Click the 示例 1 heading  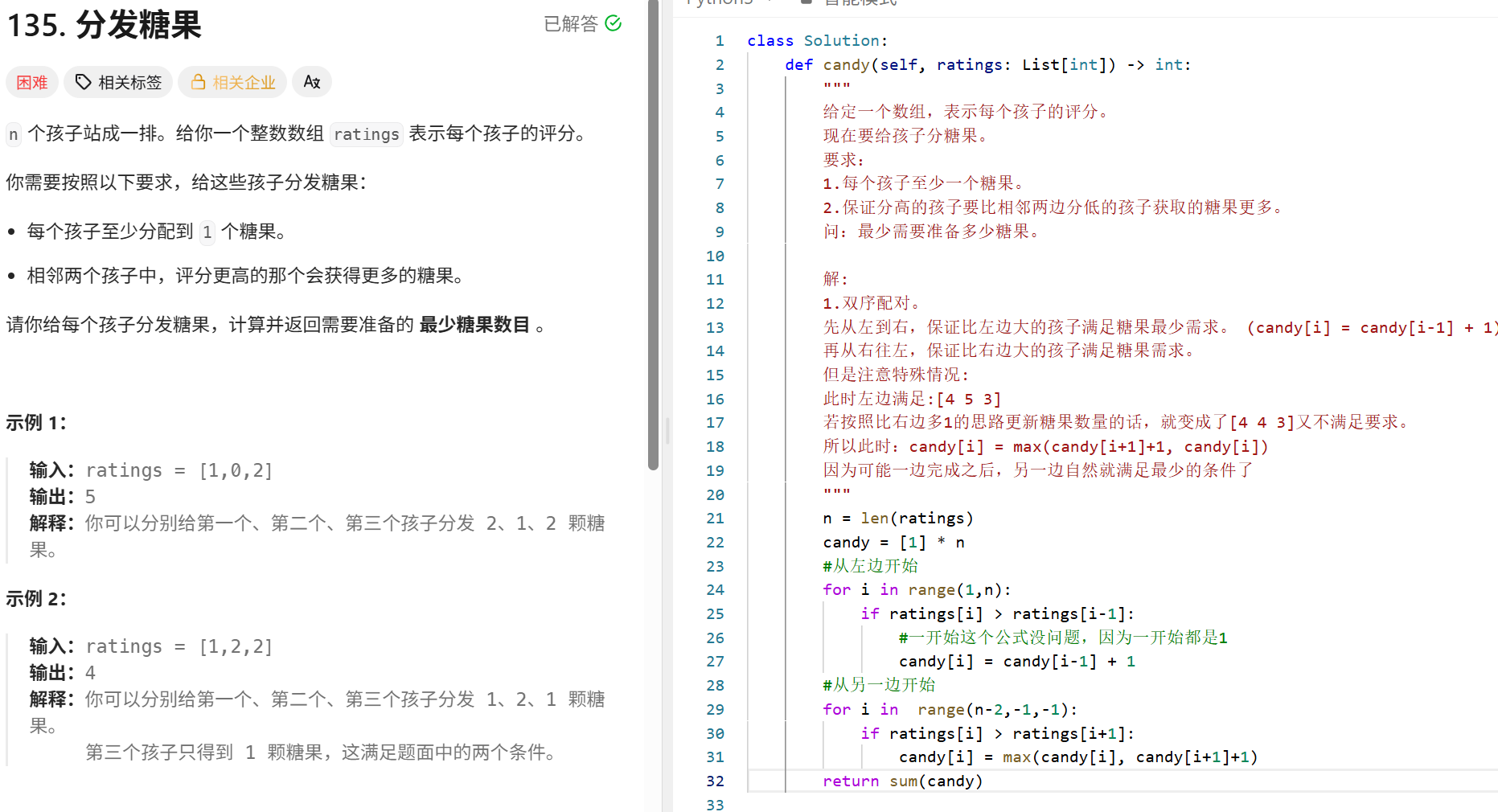coord(36,423)
